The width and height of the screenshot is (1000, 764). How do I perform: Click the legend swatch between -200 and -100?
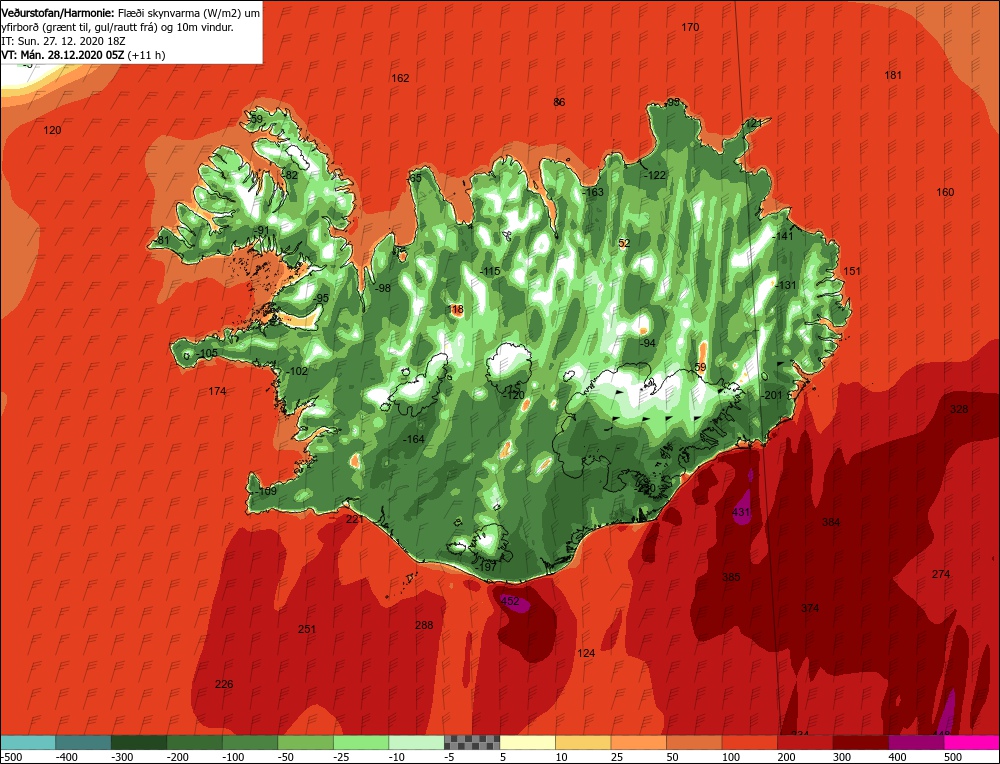[x=194, y=742]
